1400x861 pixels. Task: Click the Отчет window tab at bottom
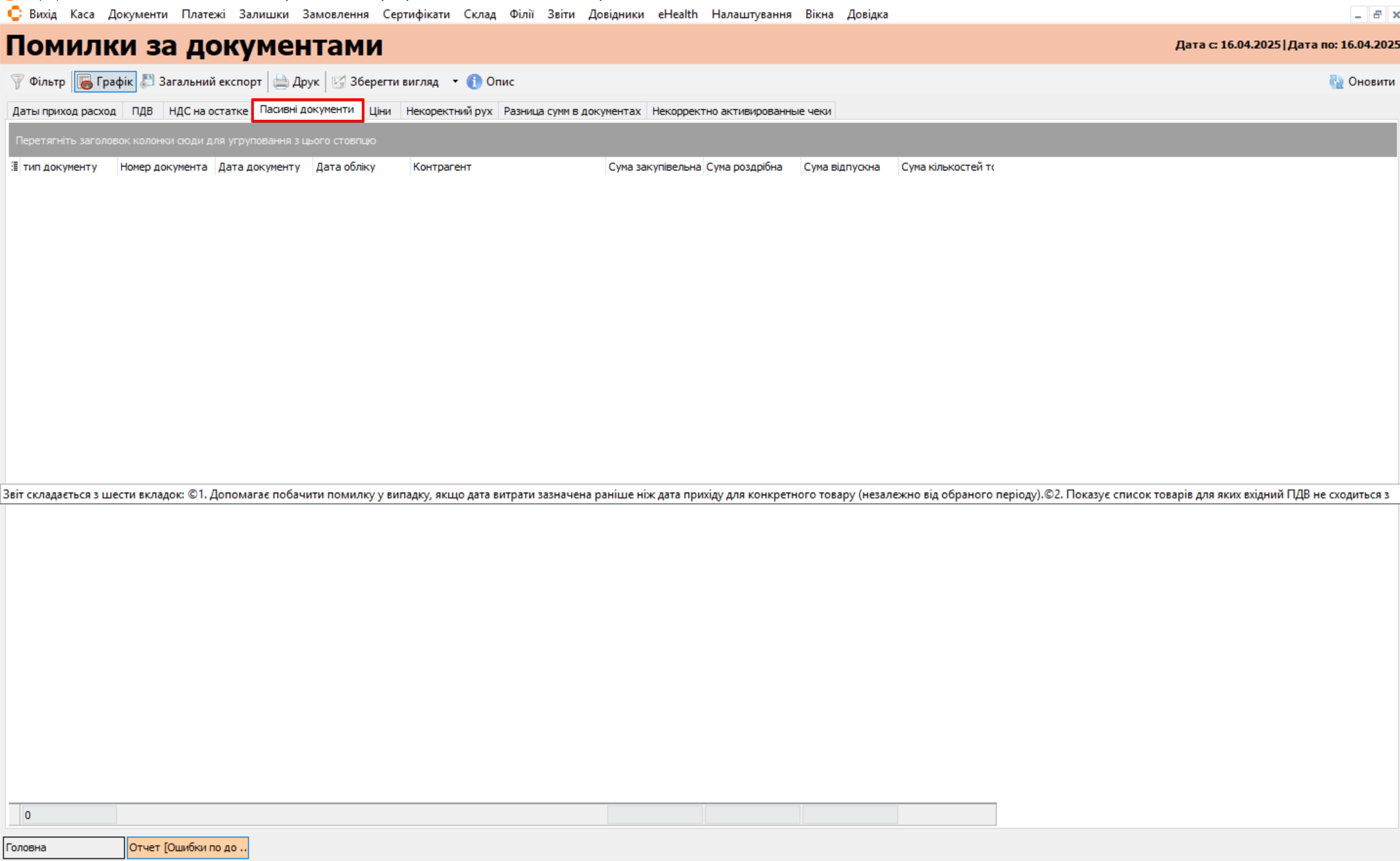click(187, 847)
